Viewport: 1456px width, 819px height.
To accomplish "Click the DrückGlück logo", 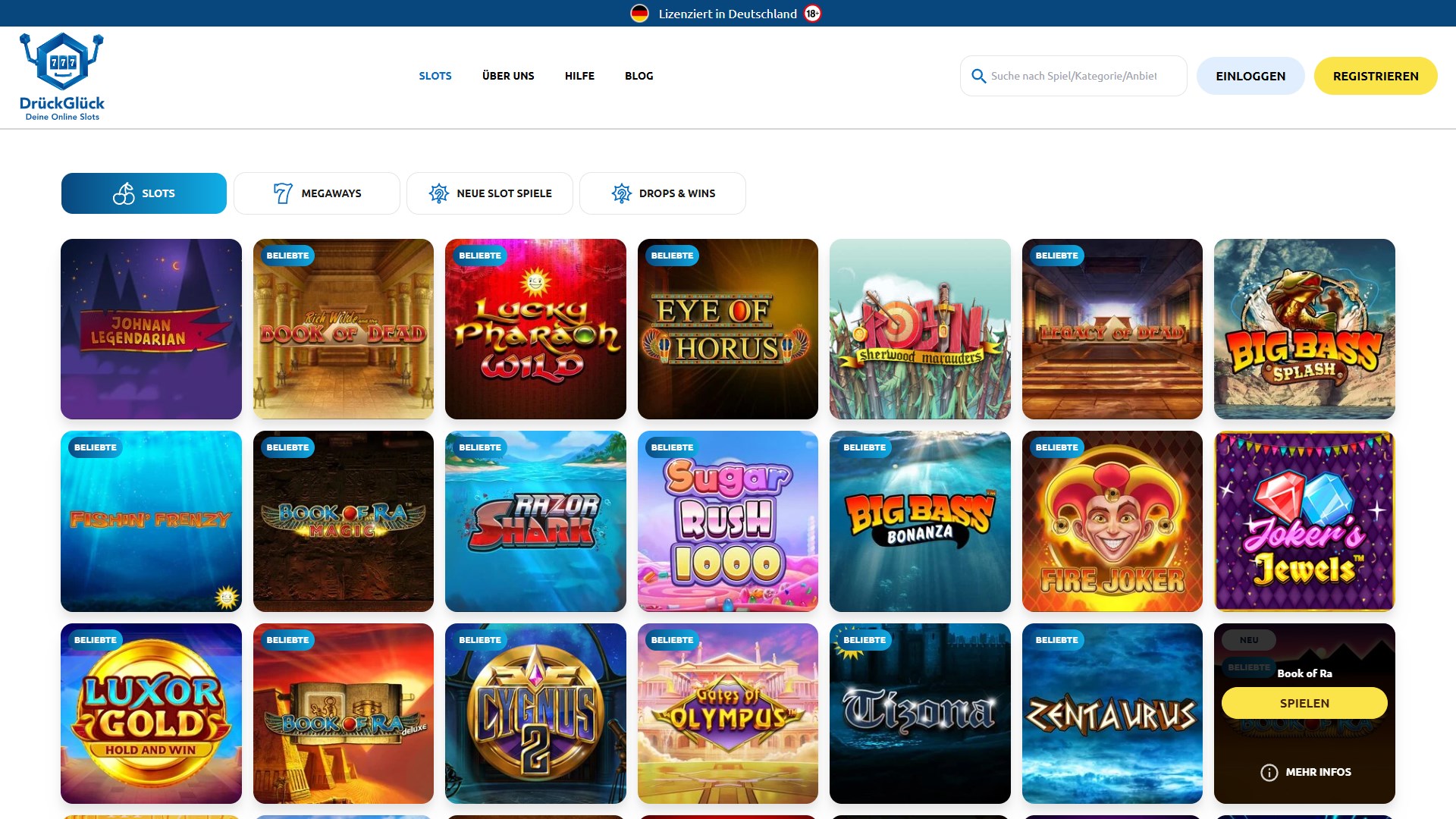I will (x=62, y=77).
